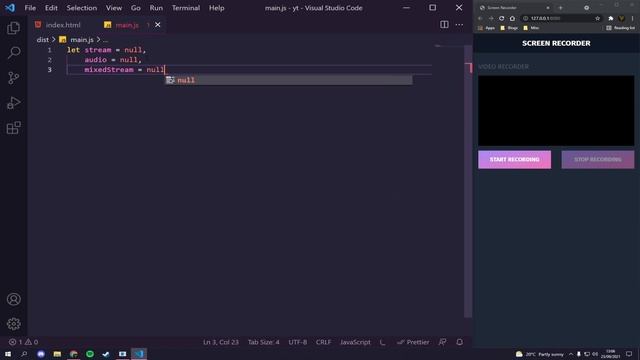Open the Extensions view
640x360 pixels.
point(13,128)
